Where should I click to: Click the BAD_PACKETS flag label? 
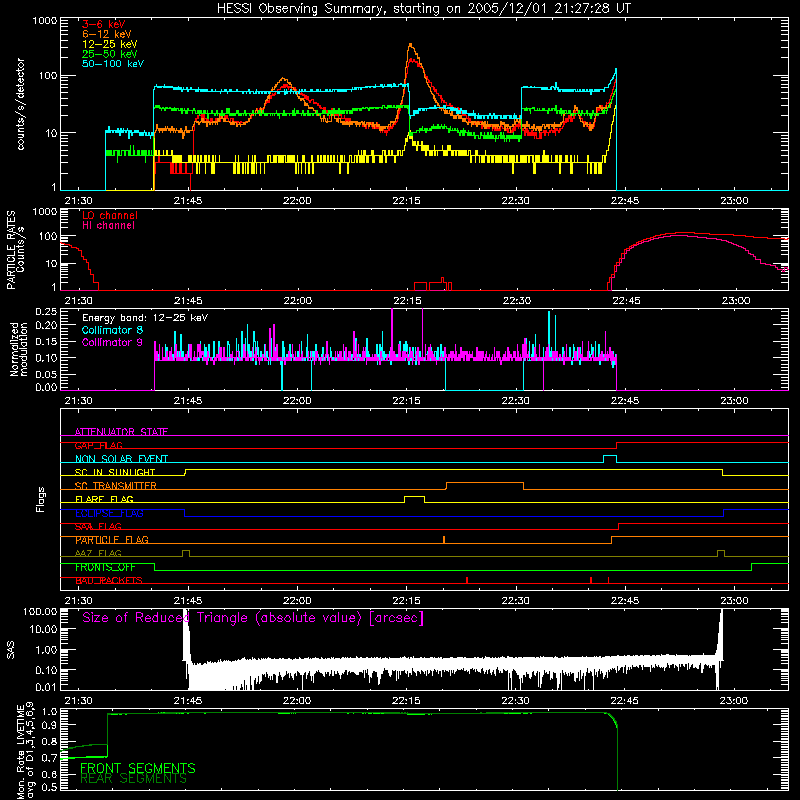point(109,581)
